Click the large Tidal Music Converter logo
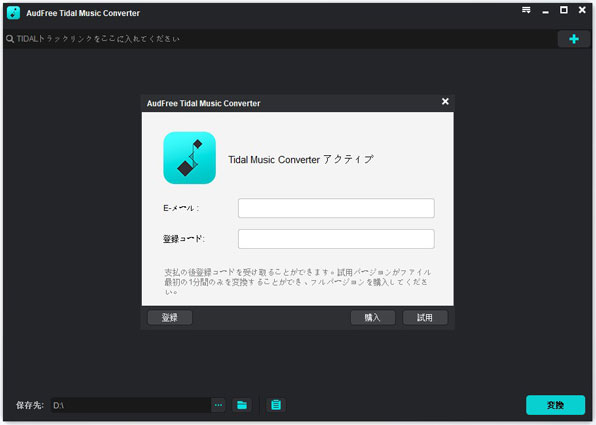 pyautogui.click(x=189, y=158)
